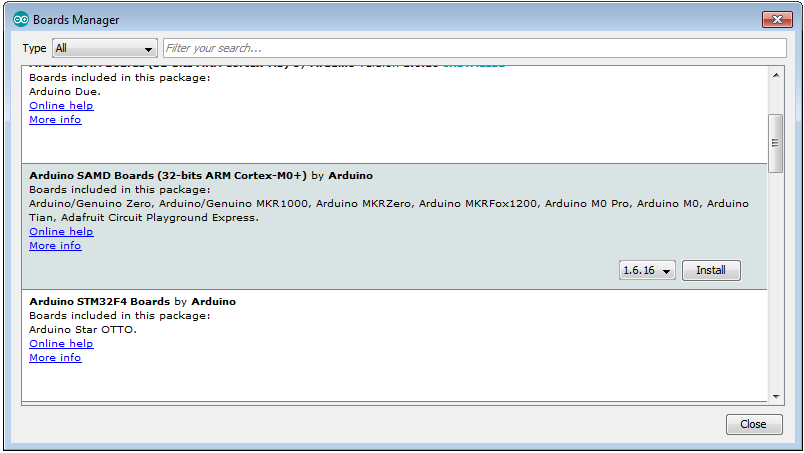Open the Type dropdown set to All
The height and width of the screenshot is (453, 804).
point(105,48)
